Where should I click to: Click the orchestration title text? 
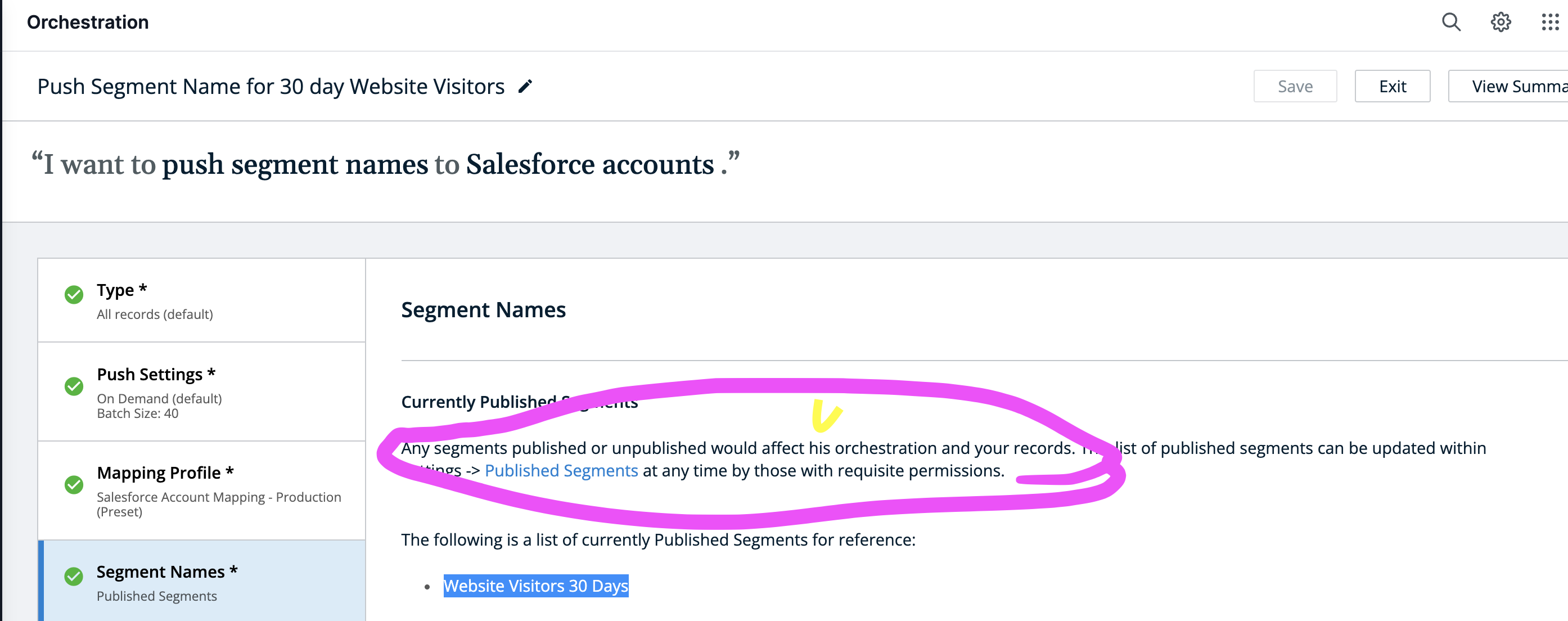271,87
